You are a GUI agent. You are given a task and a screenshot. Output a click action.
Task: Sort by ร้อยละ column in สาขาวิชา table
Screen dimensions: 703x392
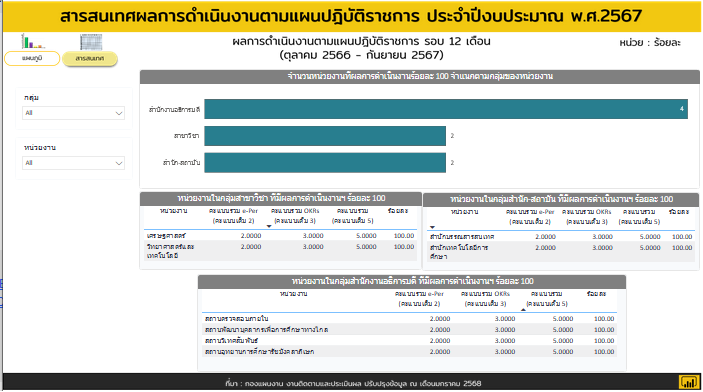point(398,211)
